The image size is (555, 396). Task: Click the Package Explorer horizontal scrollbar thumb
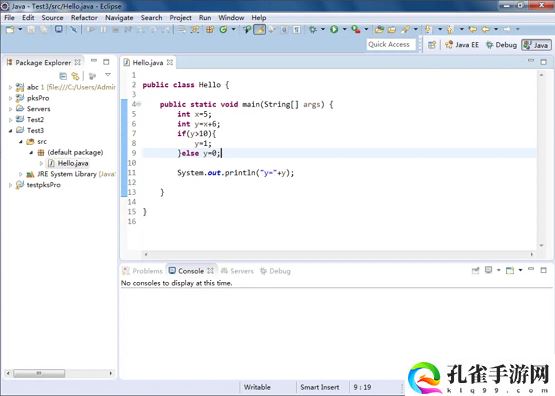(x=39, y=373)
